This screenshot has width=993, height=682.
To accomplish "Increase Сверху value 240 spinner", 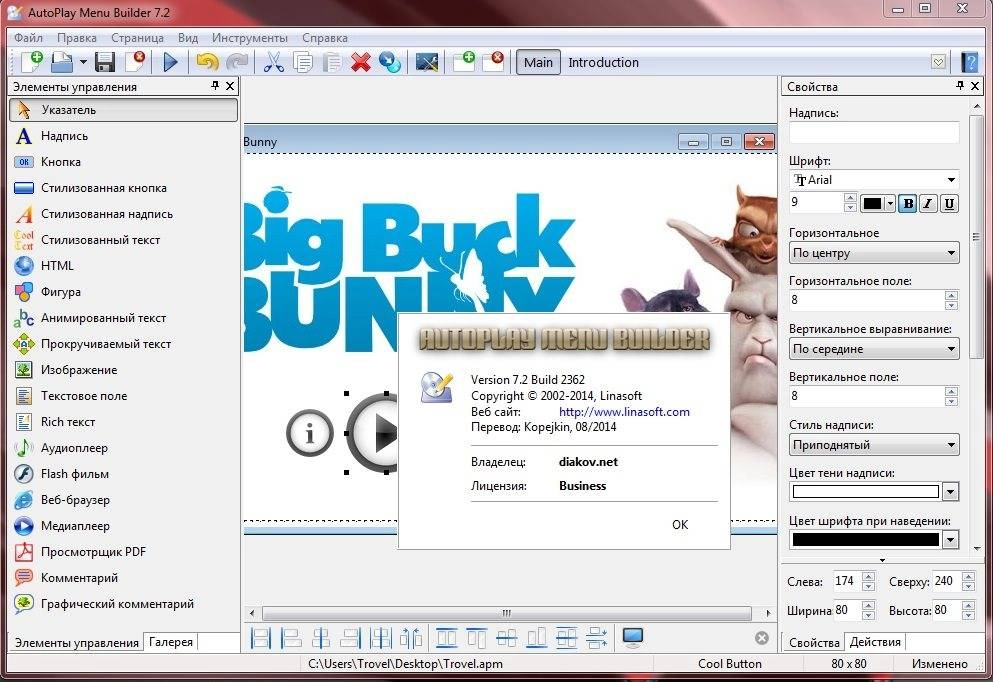I will pyautogui.click(x=968, y=576).
